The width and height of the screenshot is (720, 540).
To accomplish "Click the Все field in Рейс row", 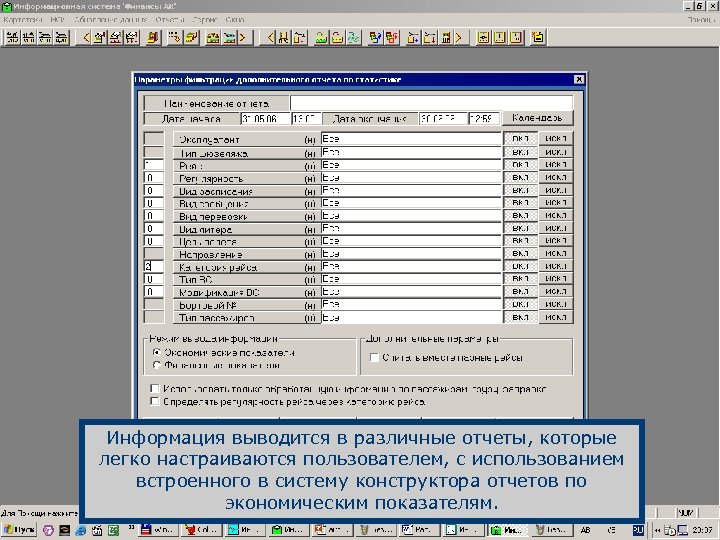I will (411, 165).
